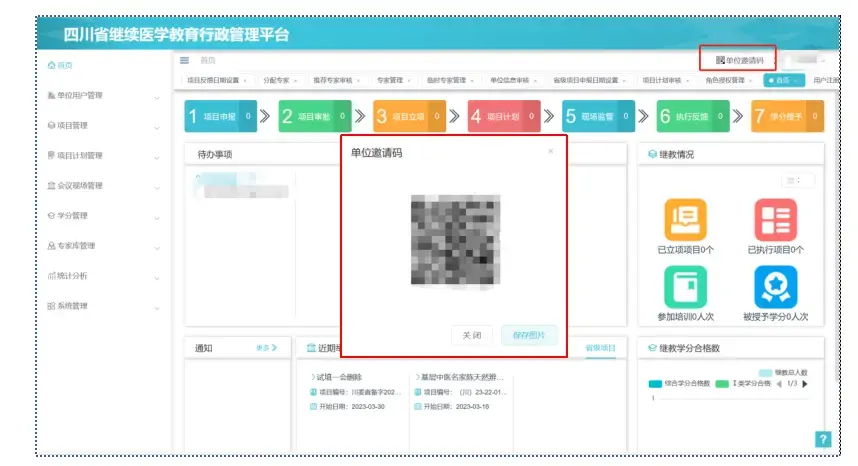
Task: Expand 统计分析 sidebar menu
Action: point(103,276)
